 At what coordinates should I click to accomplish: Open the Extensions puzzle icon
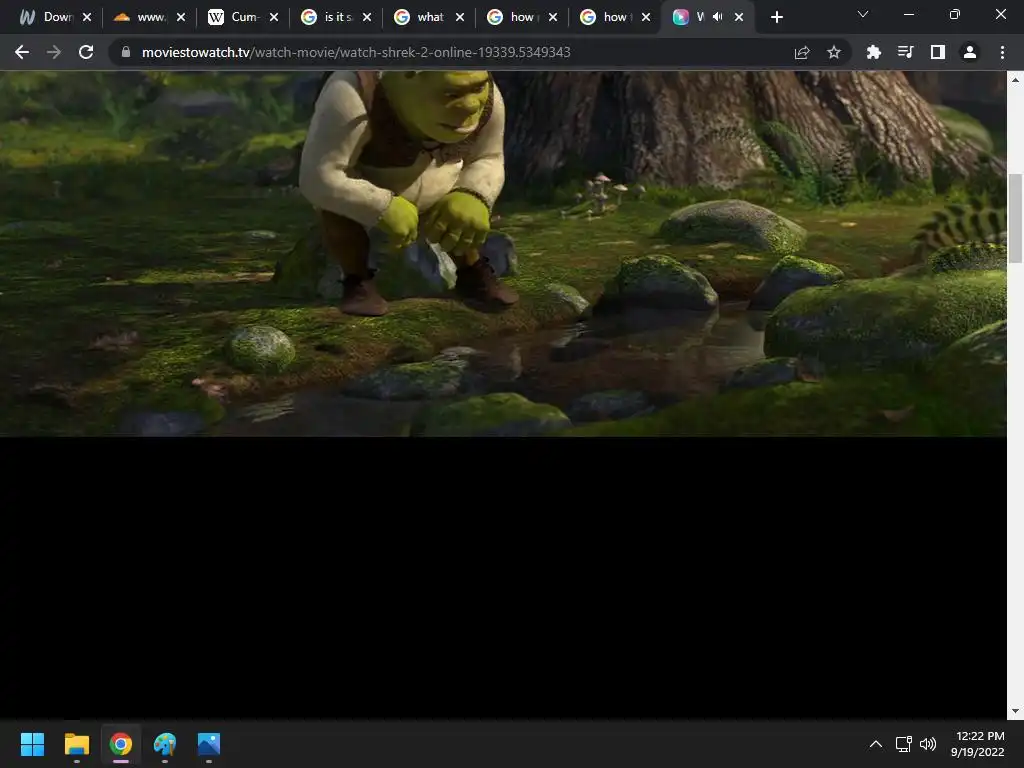pos(873,52)
